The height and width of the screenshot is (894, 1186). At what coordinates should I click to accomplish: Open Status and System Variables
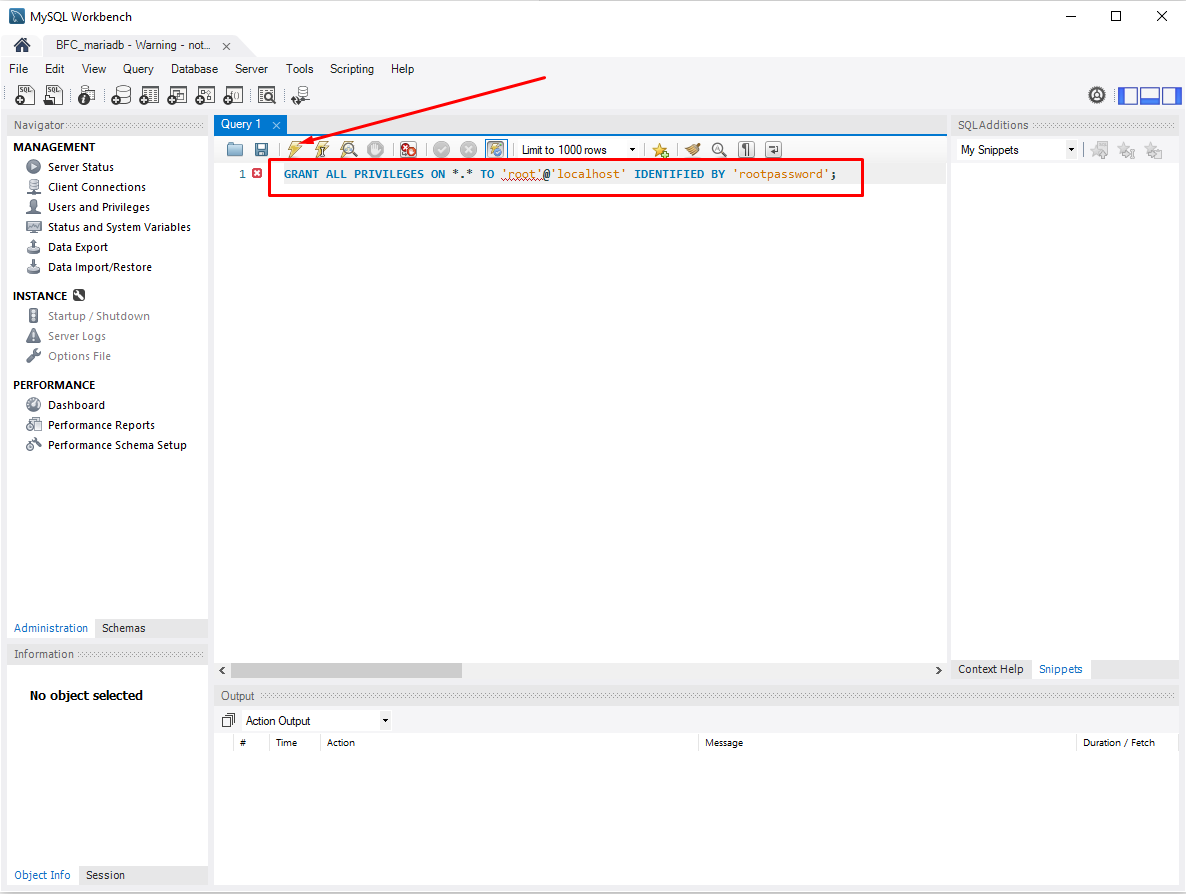point(120,227)
